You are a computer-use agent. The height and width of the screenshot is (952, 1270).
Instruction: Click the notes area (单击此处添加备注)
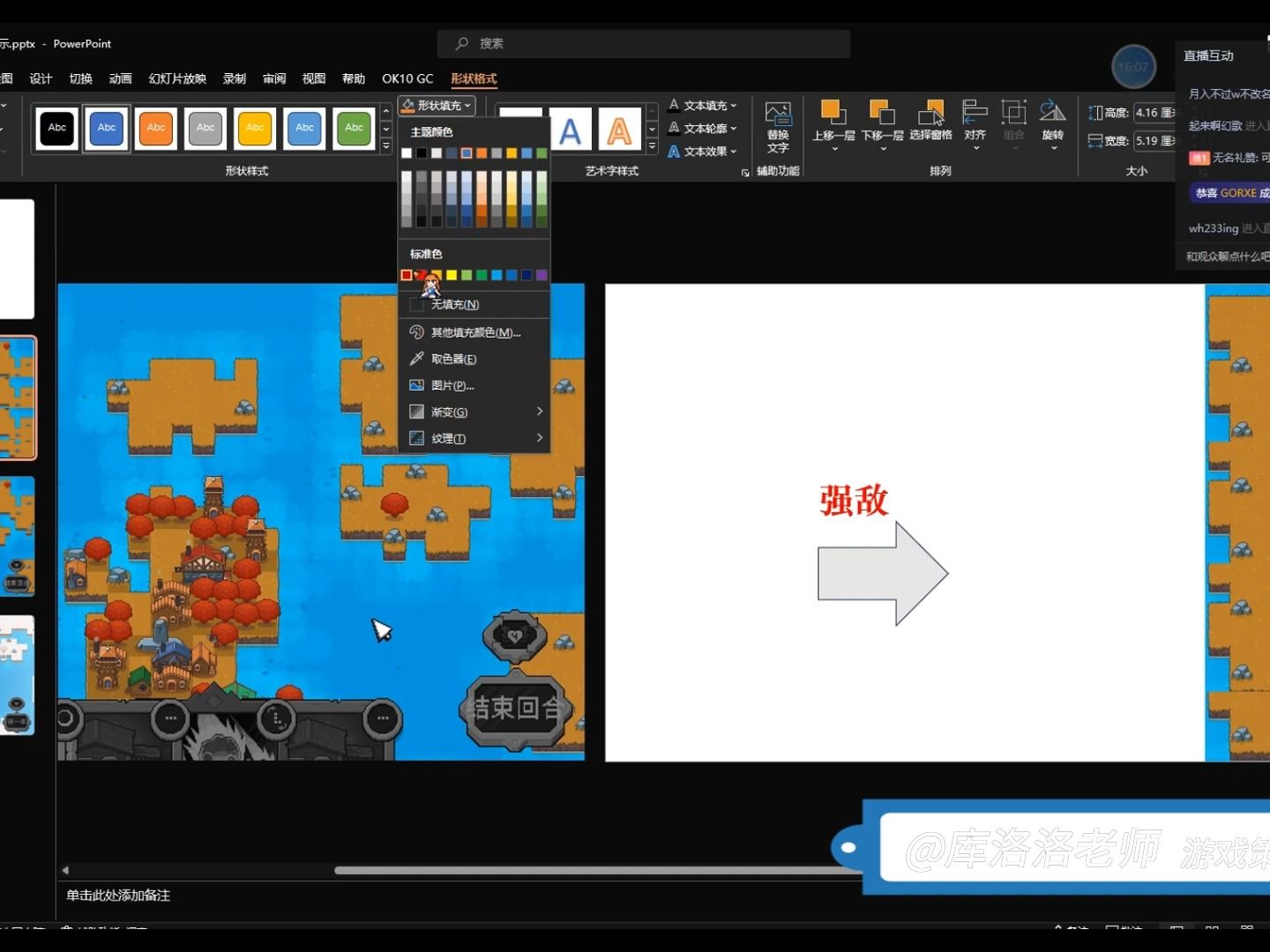118,895
